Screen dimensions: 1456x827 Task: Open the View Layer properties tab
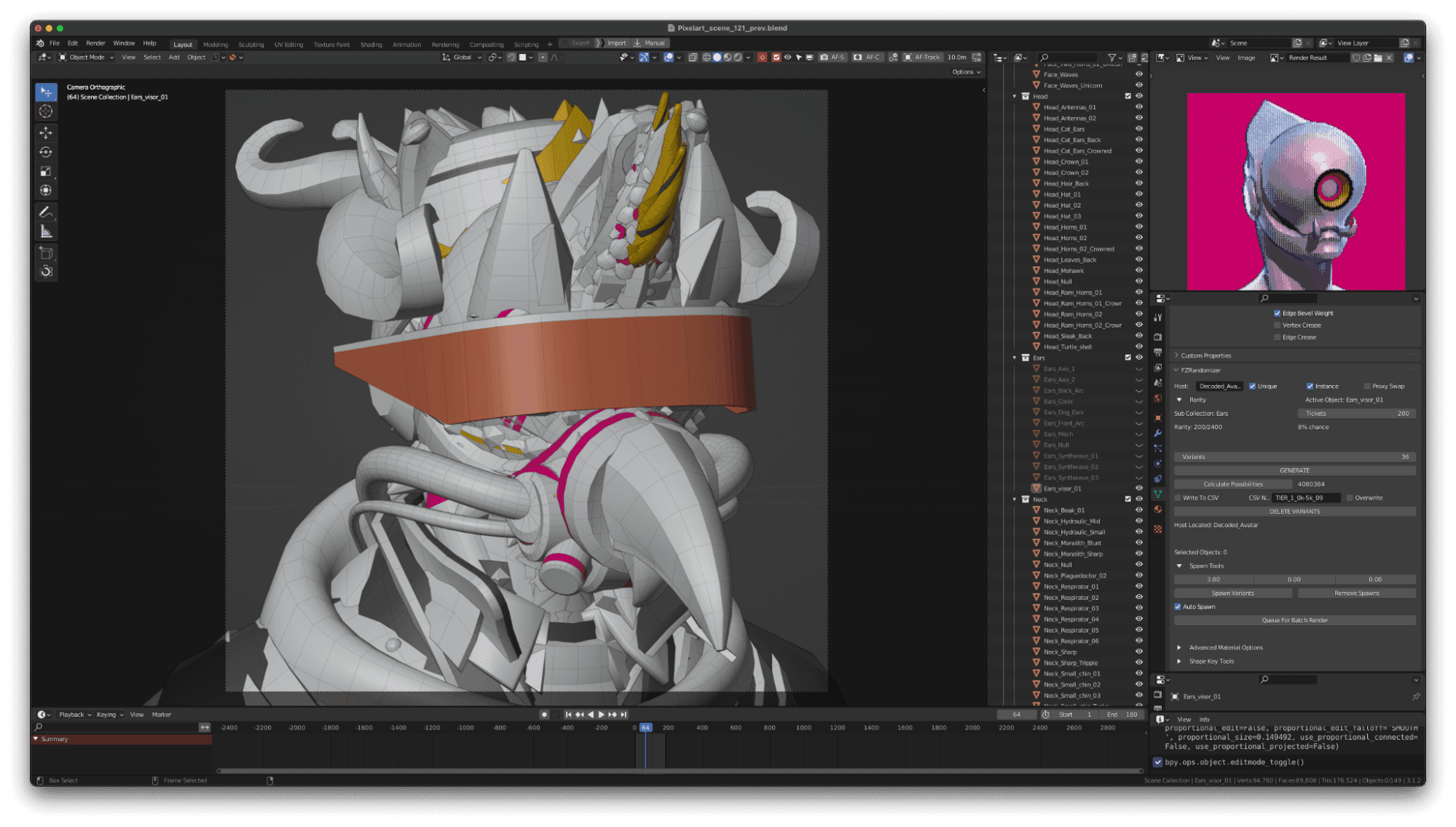tap(1158, 368)
